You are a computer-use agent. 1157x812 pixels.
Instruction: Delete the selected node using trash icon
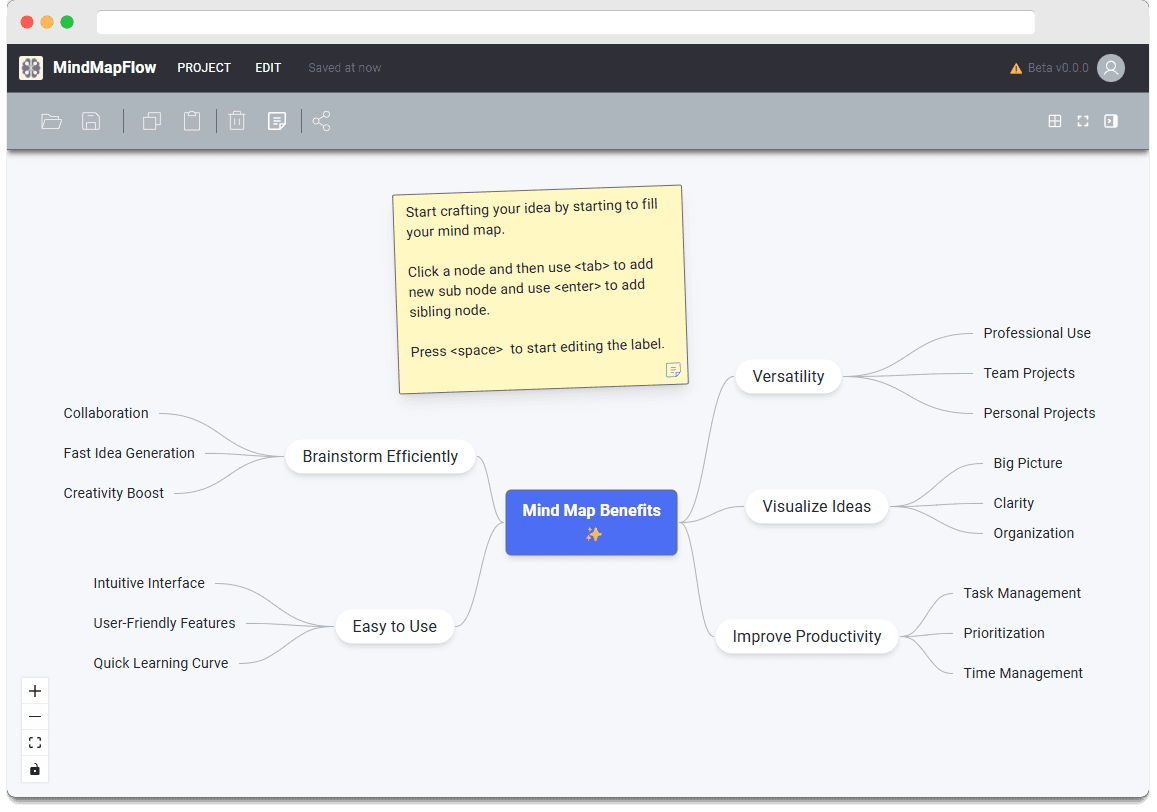(x=236, y=121)
